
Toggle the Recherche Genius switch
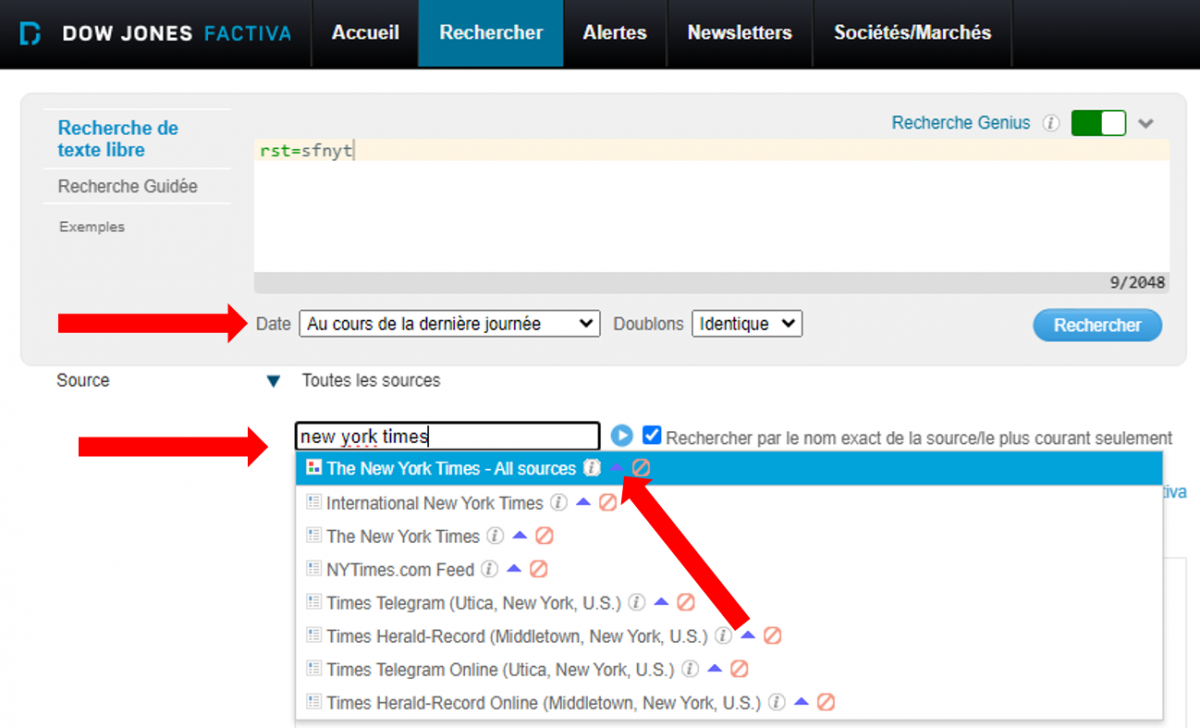pyautogui.click(x=1098, y=123)
